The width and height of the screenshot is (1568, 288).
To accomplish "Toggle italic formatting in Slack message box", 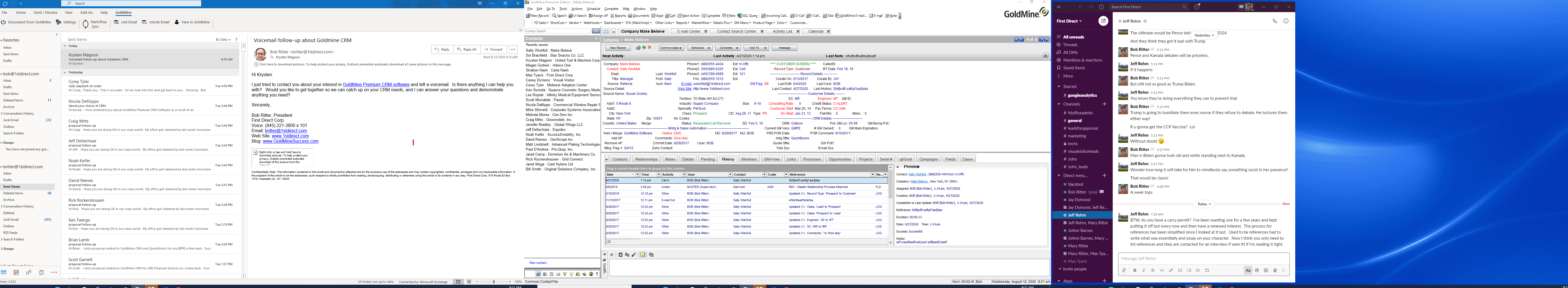I will (x=1144, y=270).
